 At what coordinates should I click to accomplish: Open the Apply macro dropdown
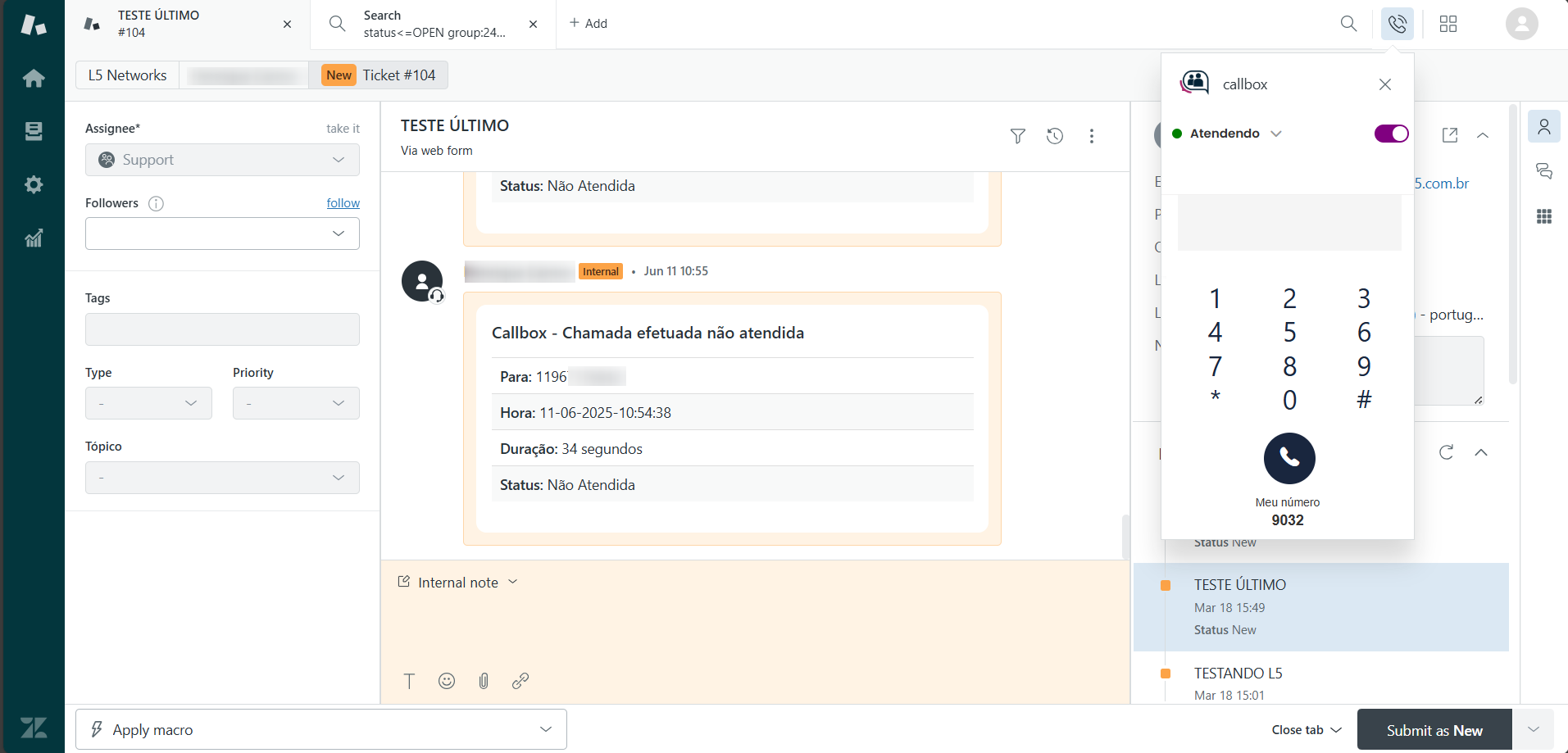[x=320, y=729]
